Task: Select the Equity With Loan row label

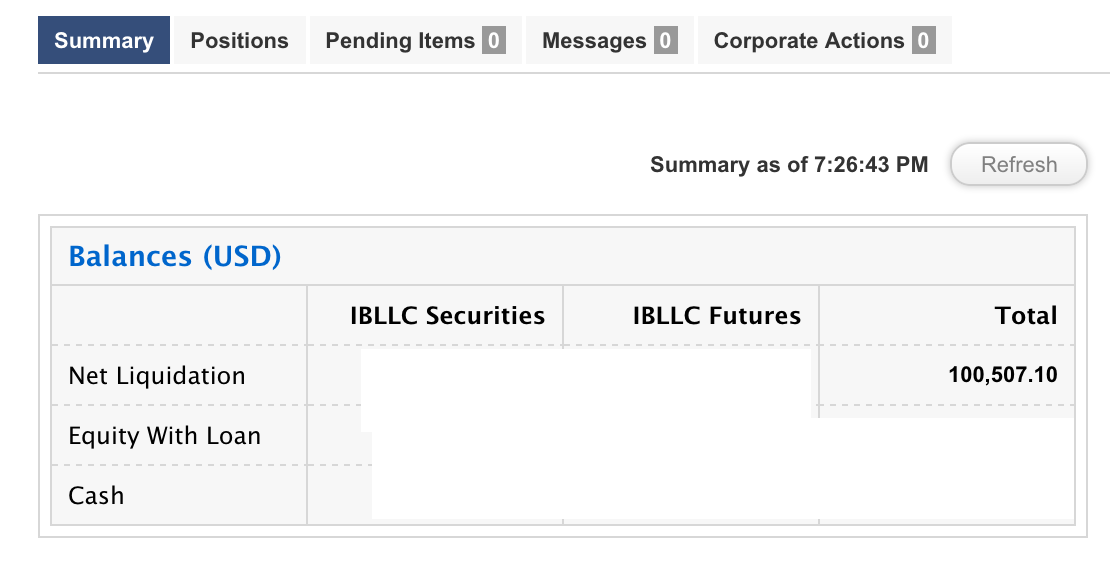Action: (164, 436)
